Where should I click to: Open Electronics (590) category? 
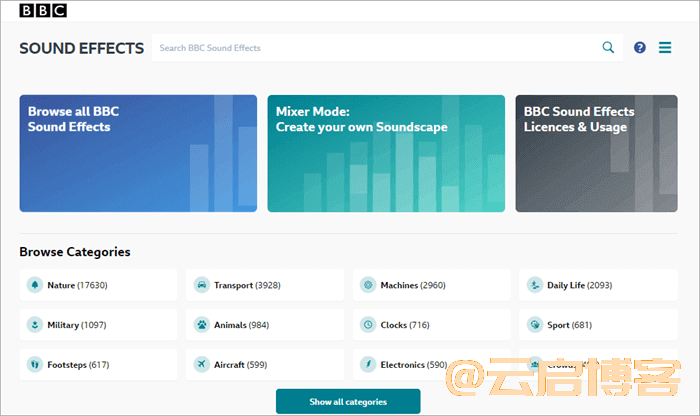tap(432, 364)
